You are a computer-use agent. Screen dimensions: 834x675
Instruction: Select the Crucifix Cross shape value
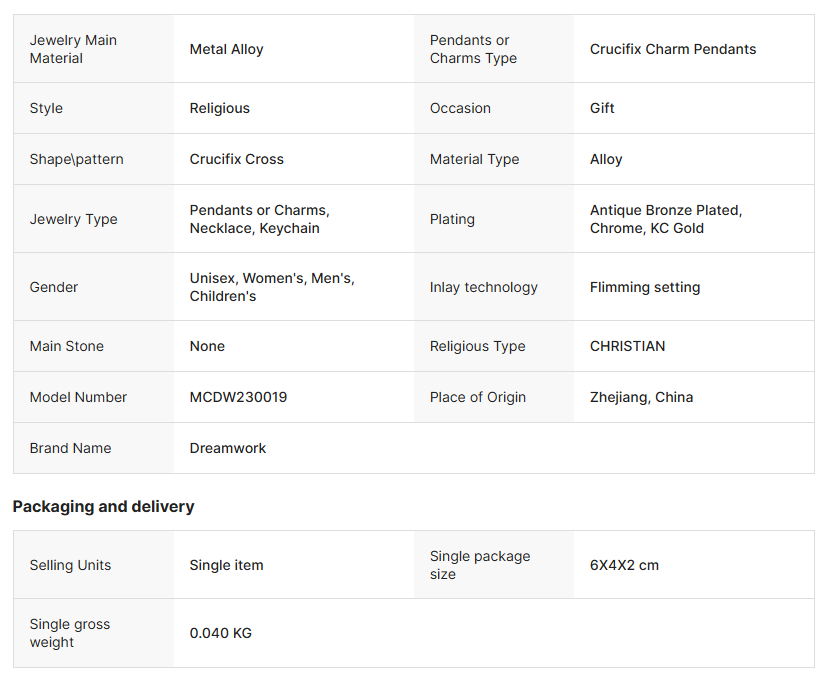pyautogui.click(x=237, y=159)
